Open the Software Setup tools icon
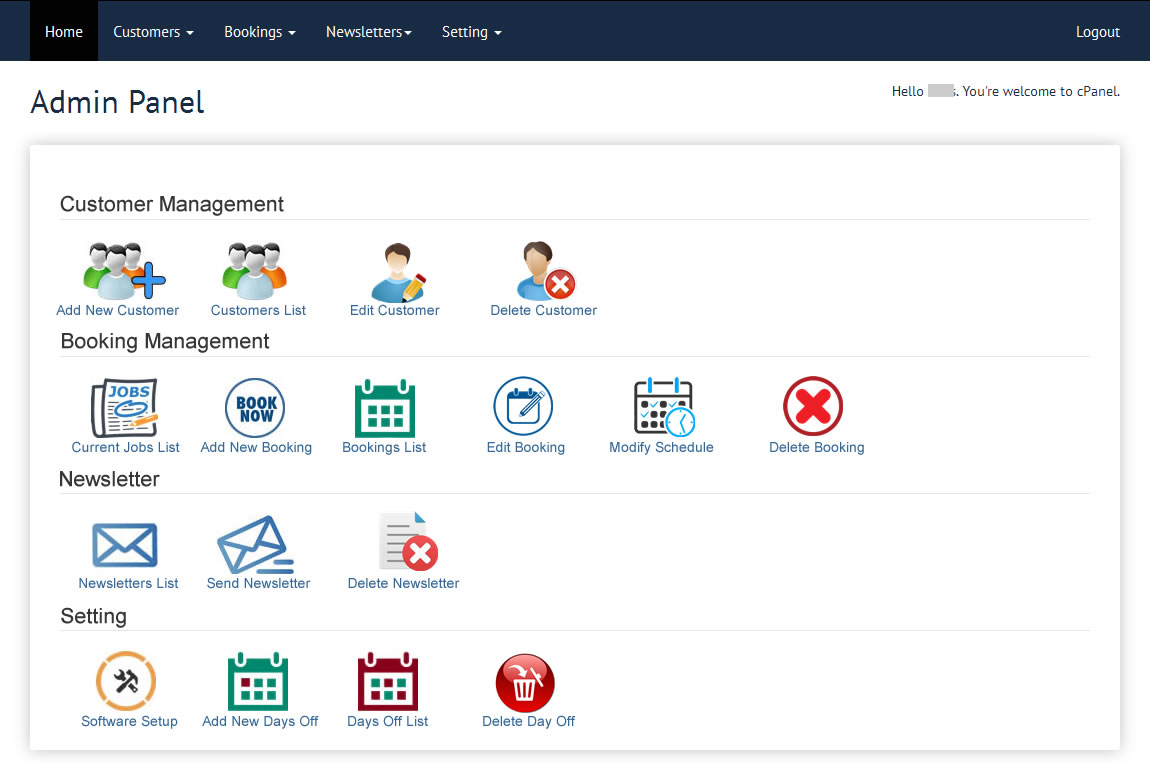Screen dimensions: 1150x765 (126, 681)
